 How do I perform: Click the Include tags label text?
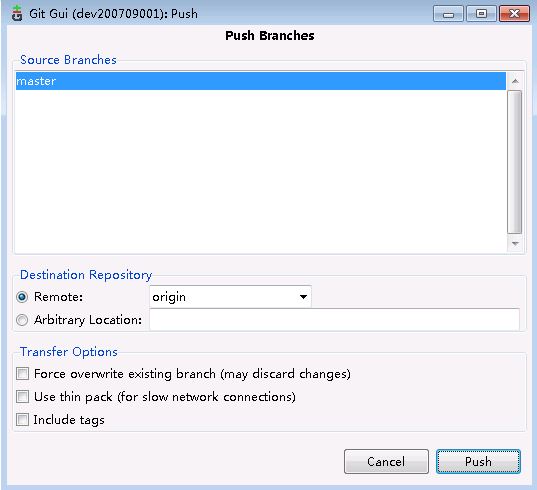pos(69,420)
